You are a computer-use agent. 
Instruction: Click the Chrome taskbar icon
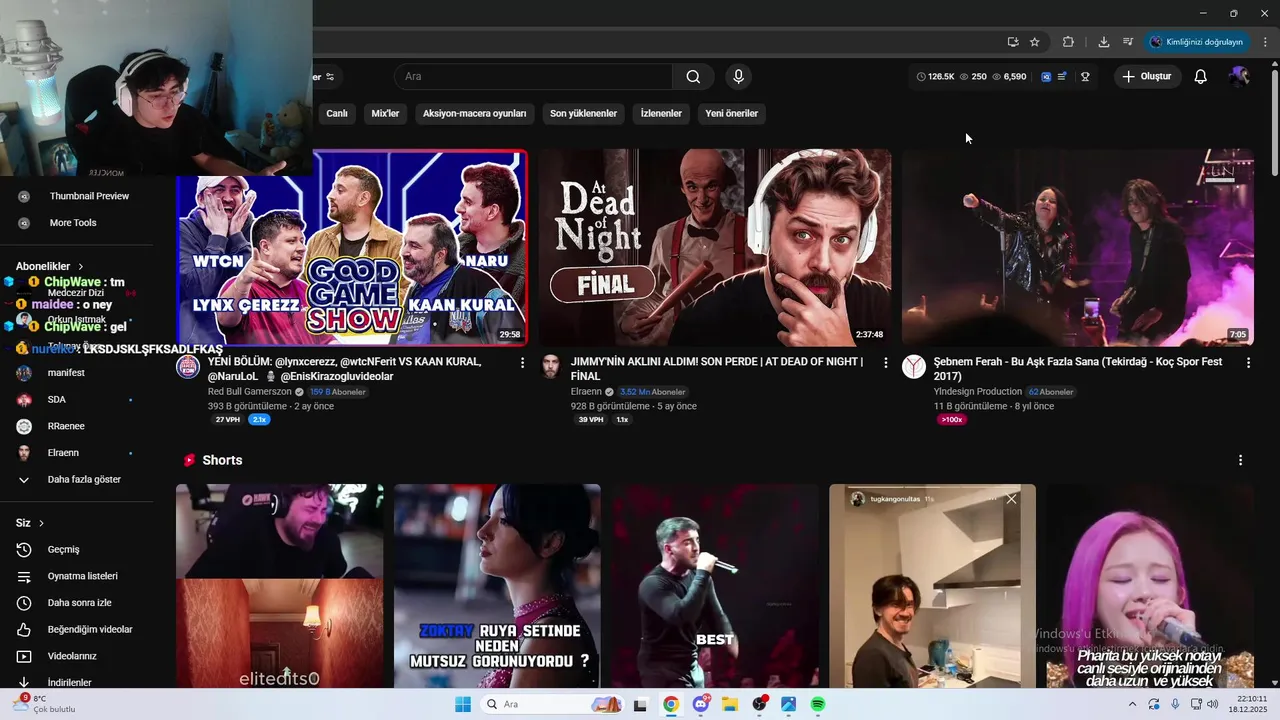point(671,704)
